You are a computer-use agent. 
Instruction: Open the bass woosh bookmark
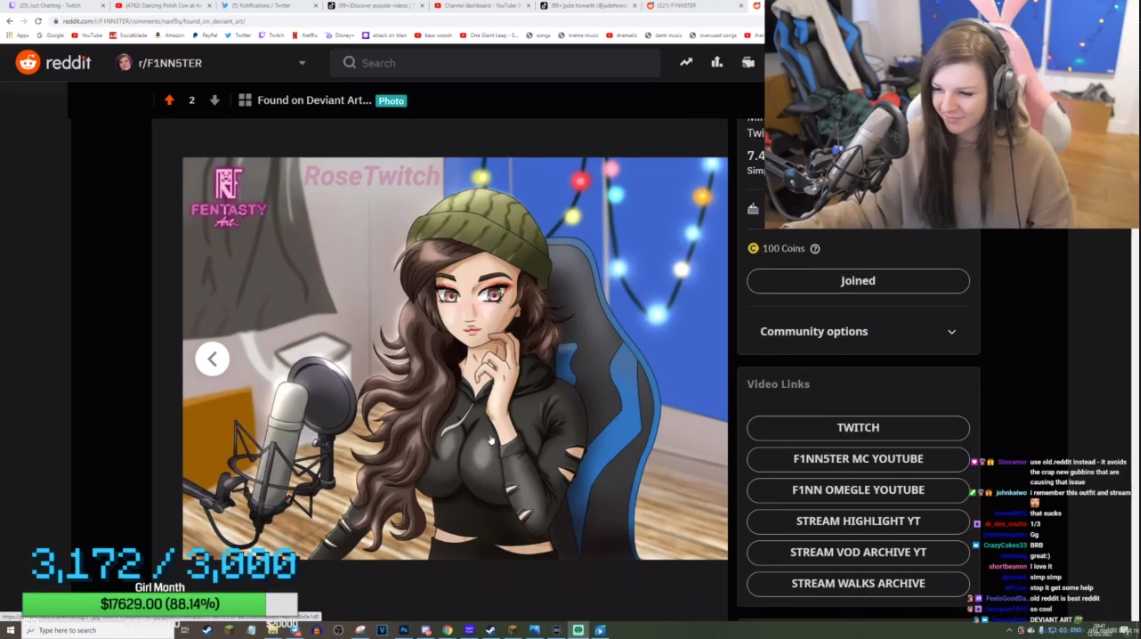point(433,35)
